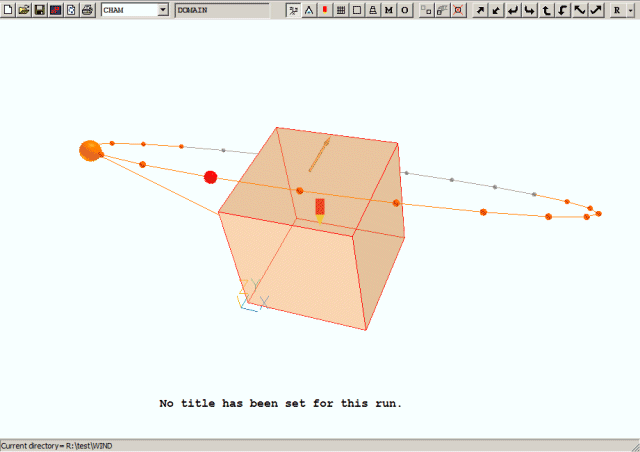Click the pedestal-shaped toolbar icon
640x452 pixels.
(x=373, y=10)
